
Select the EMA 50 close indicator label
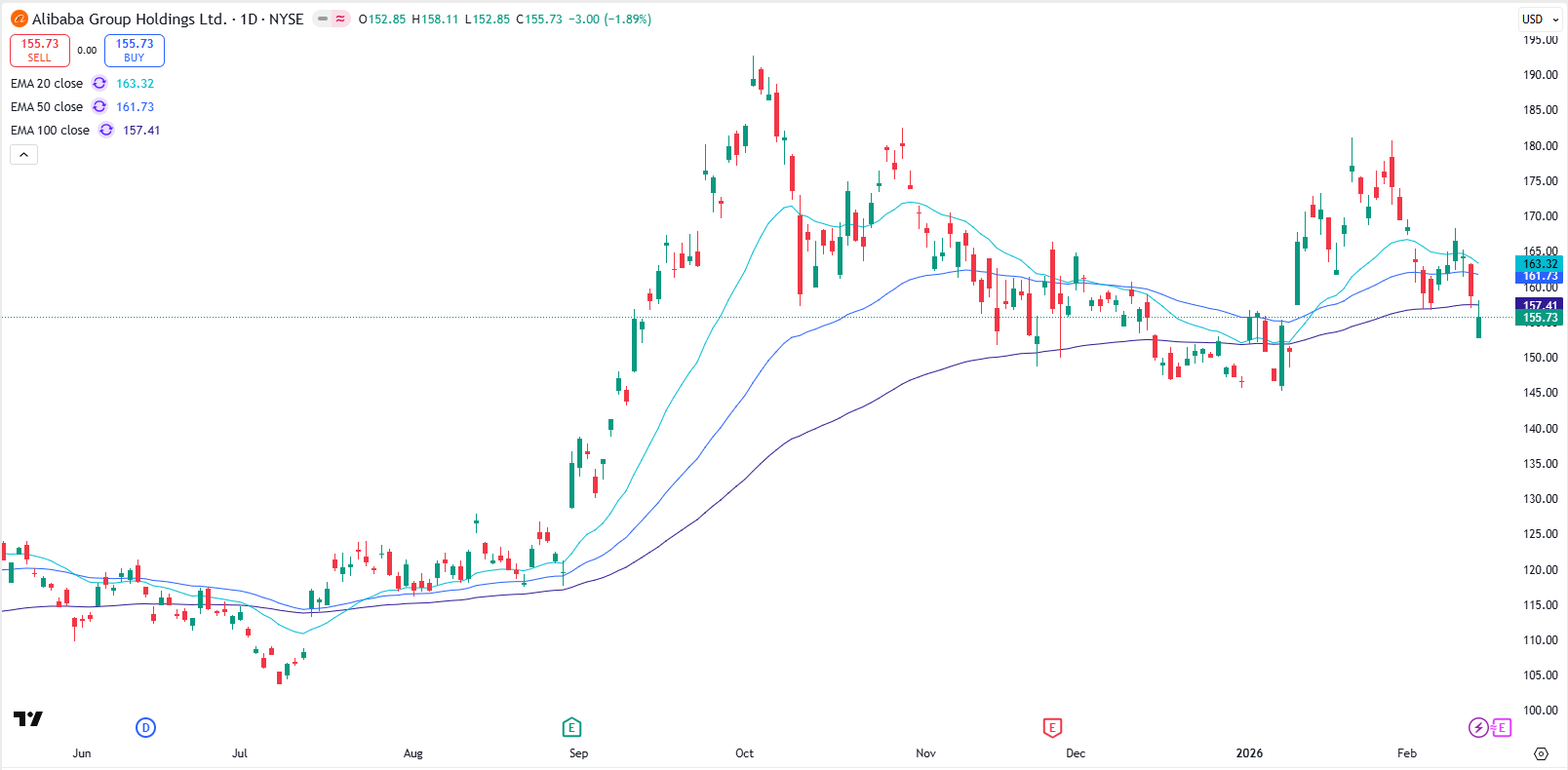[x=47, y=107]
